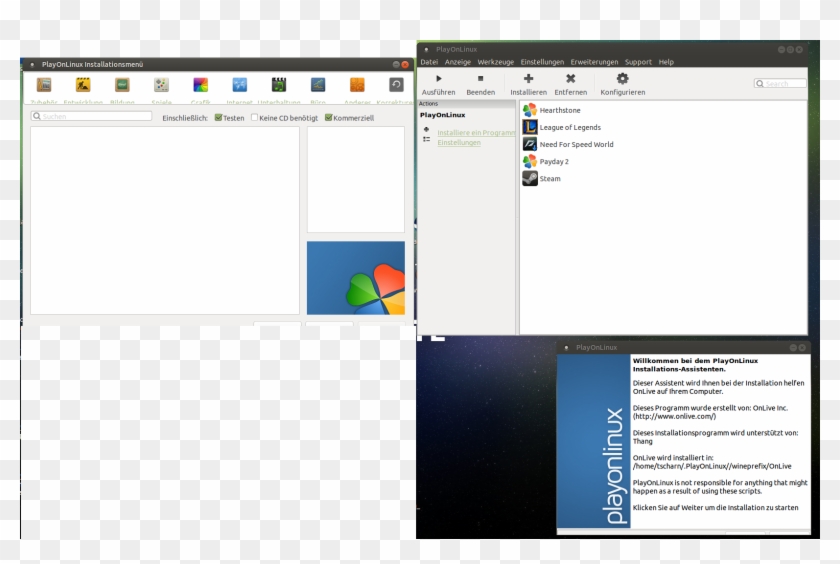Click the Installieren plus icon
The image size is (840, 564).
click(x=528, y=79)
